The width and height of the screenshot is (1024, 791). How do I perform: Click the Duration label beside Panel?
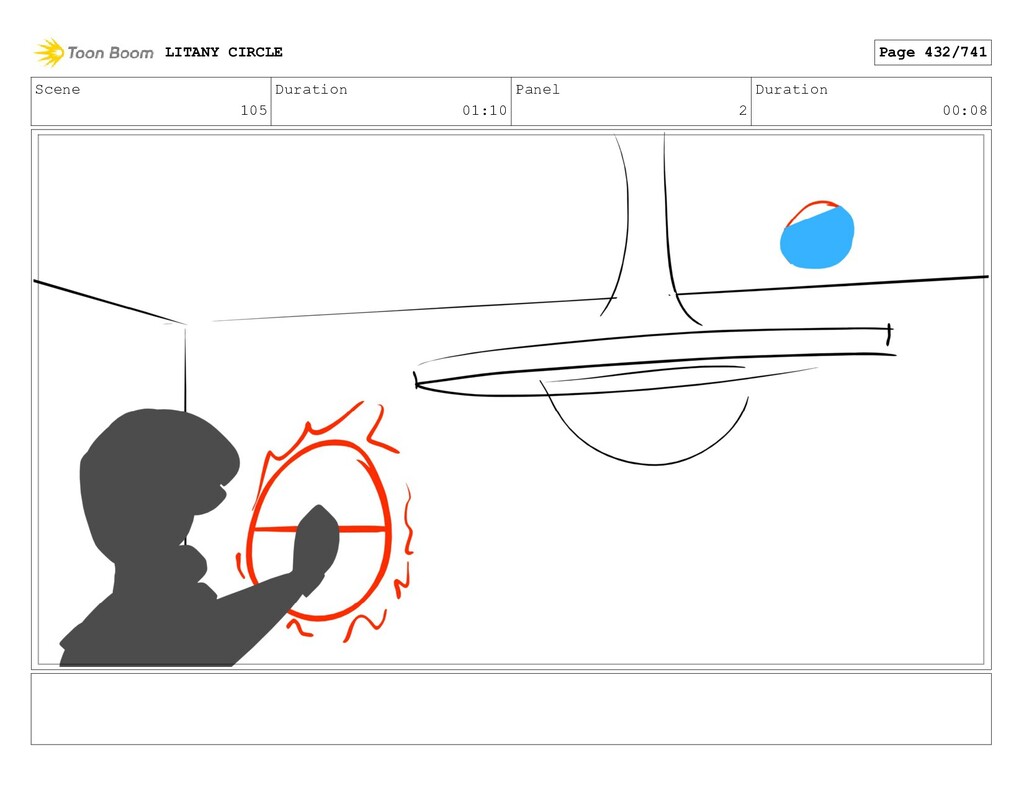tap(792, 89)
